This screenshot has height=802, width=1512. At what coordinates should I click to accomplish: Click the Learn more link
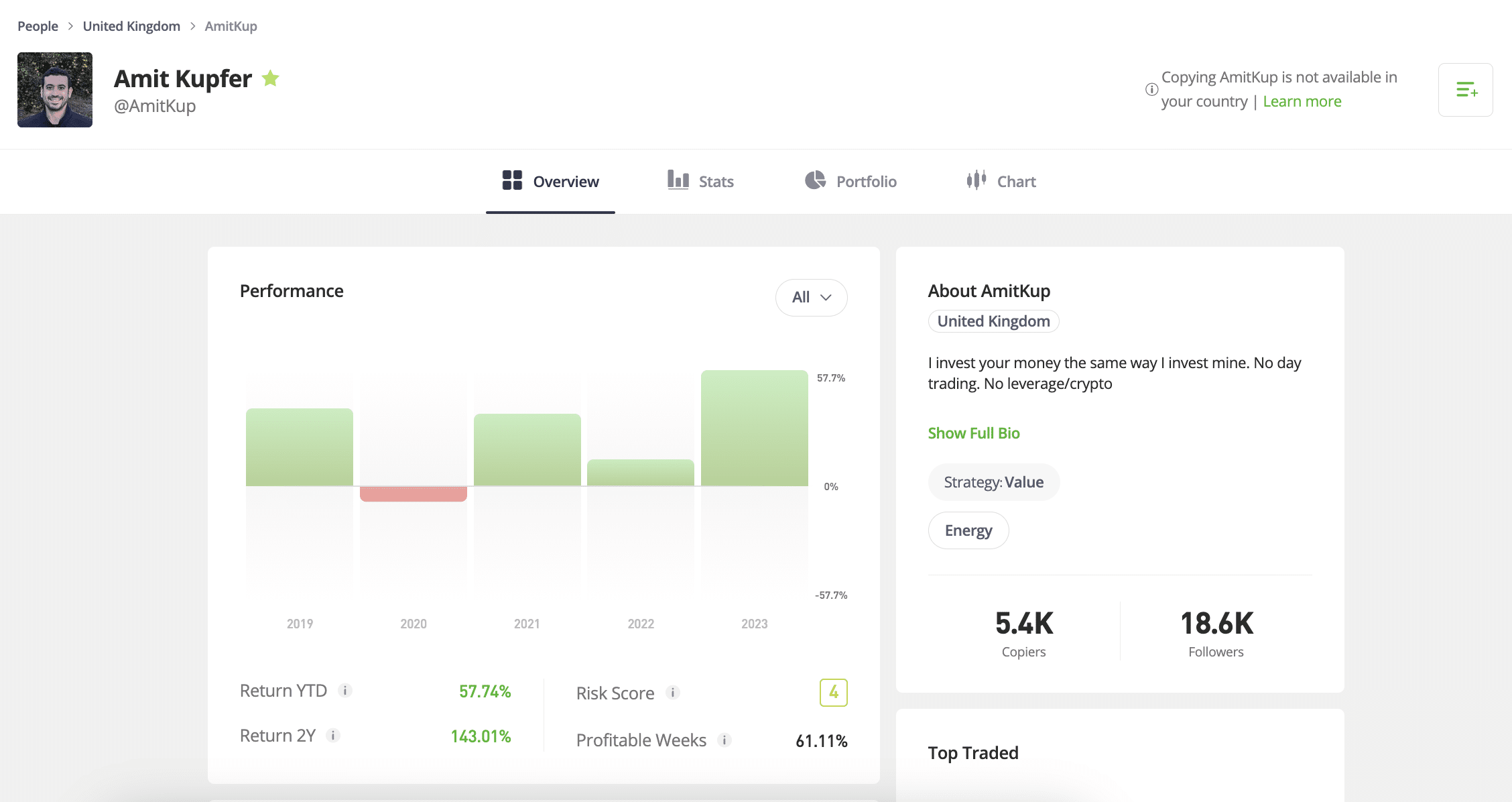coord(1302,101)
